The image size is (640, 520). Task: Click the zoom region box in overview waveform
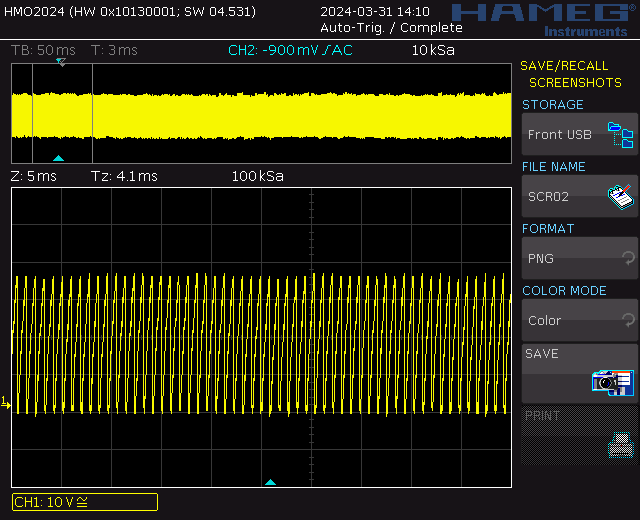click(x=62, y=113)
